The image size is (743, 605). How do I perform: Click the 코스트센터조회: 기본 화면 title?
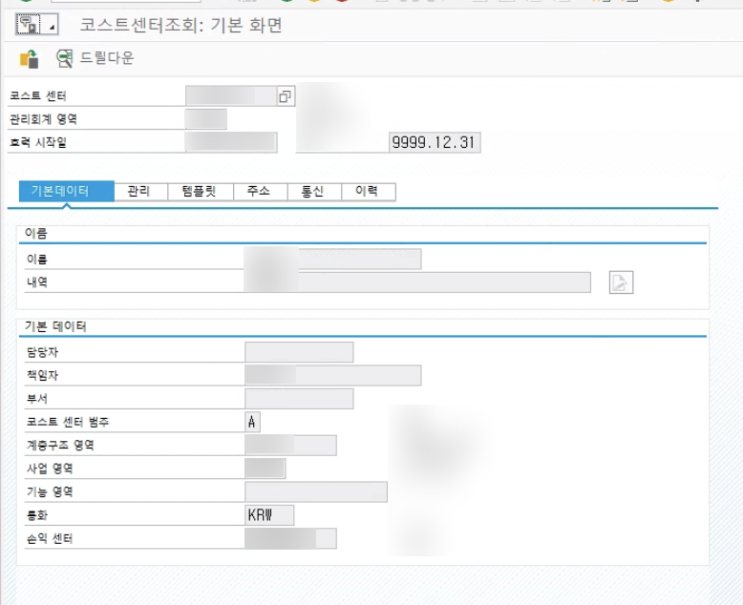(181, 25)
